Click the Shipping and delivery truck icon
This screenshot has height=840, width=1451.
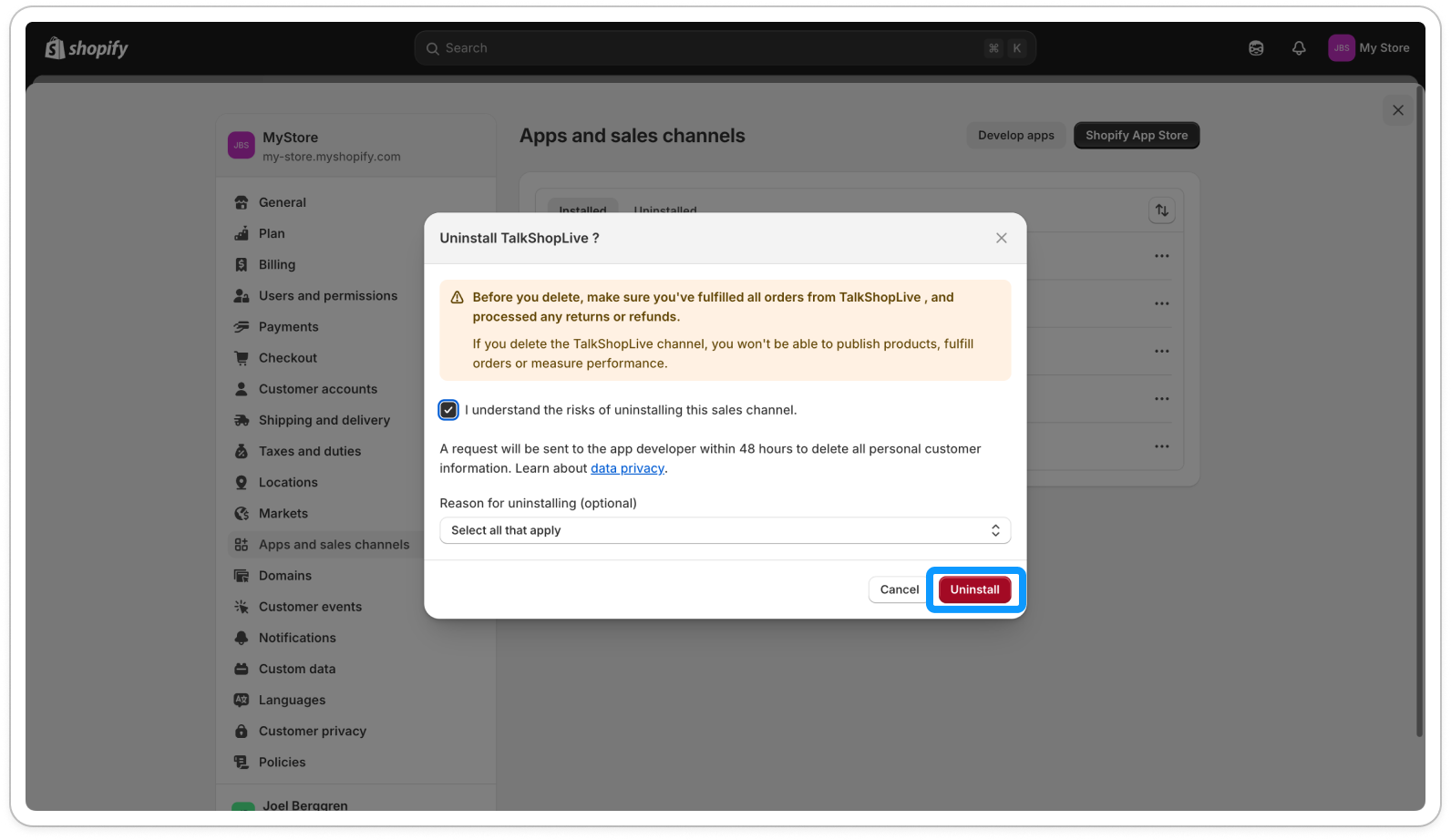pyautogui.click(x=242, y=420)
